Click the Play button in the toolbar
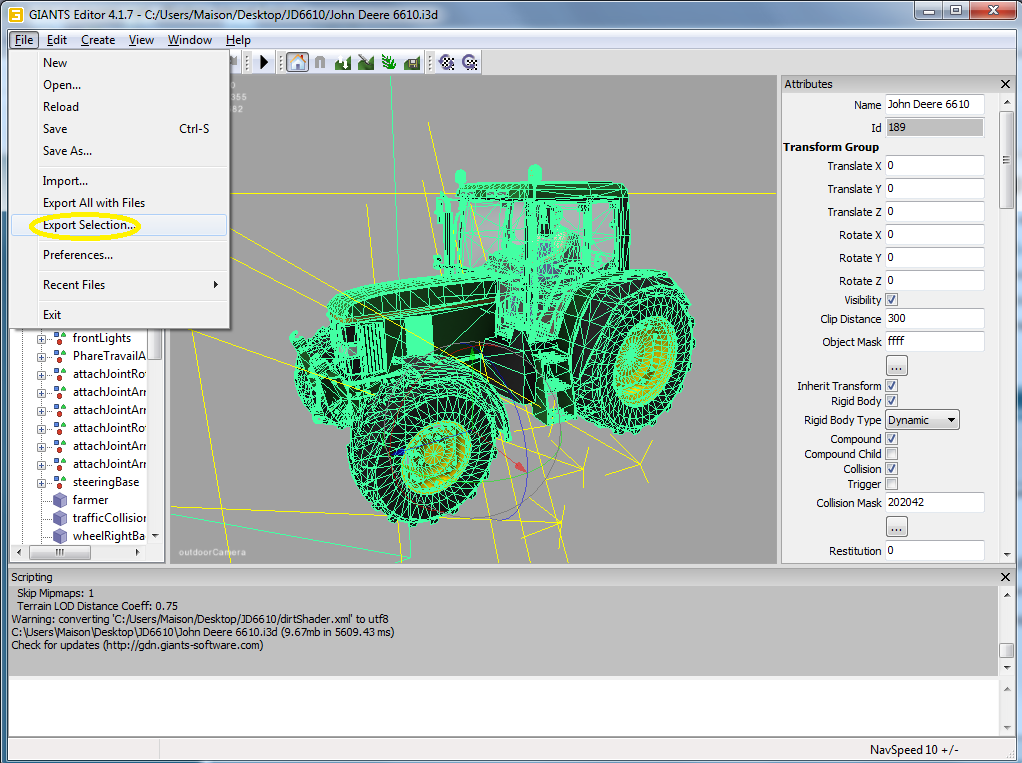The height and width of the screenshot is (763, 1022). pyautogui.click(x=263, y=63)
